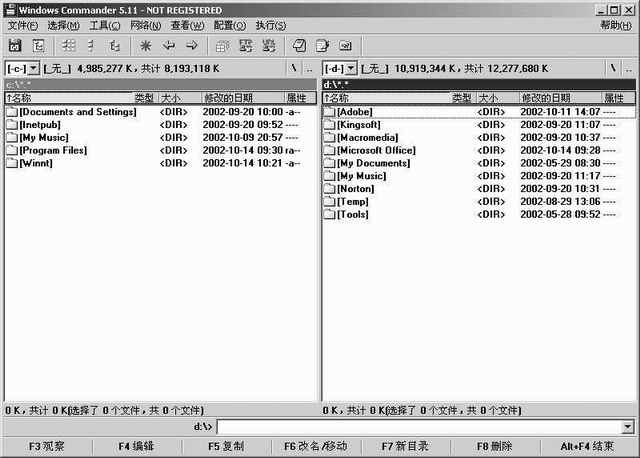Switch to brief file list view icon
640x458 pixels.
tap(69, 46)
